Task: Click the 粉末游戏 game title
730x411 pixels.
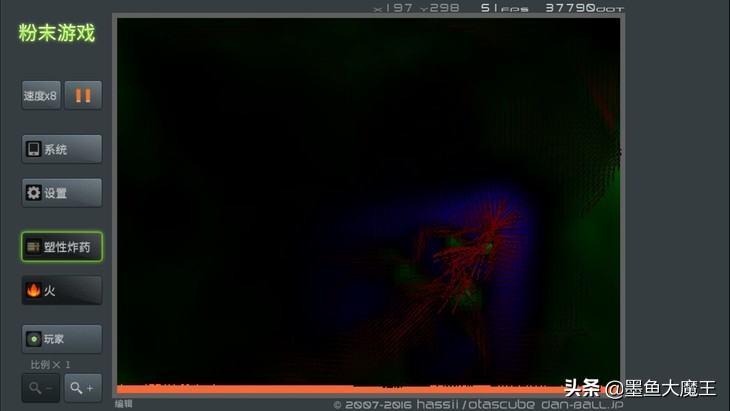Action: coord(57,33)
